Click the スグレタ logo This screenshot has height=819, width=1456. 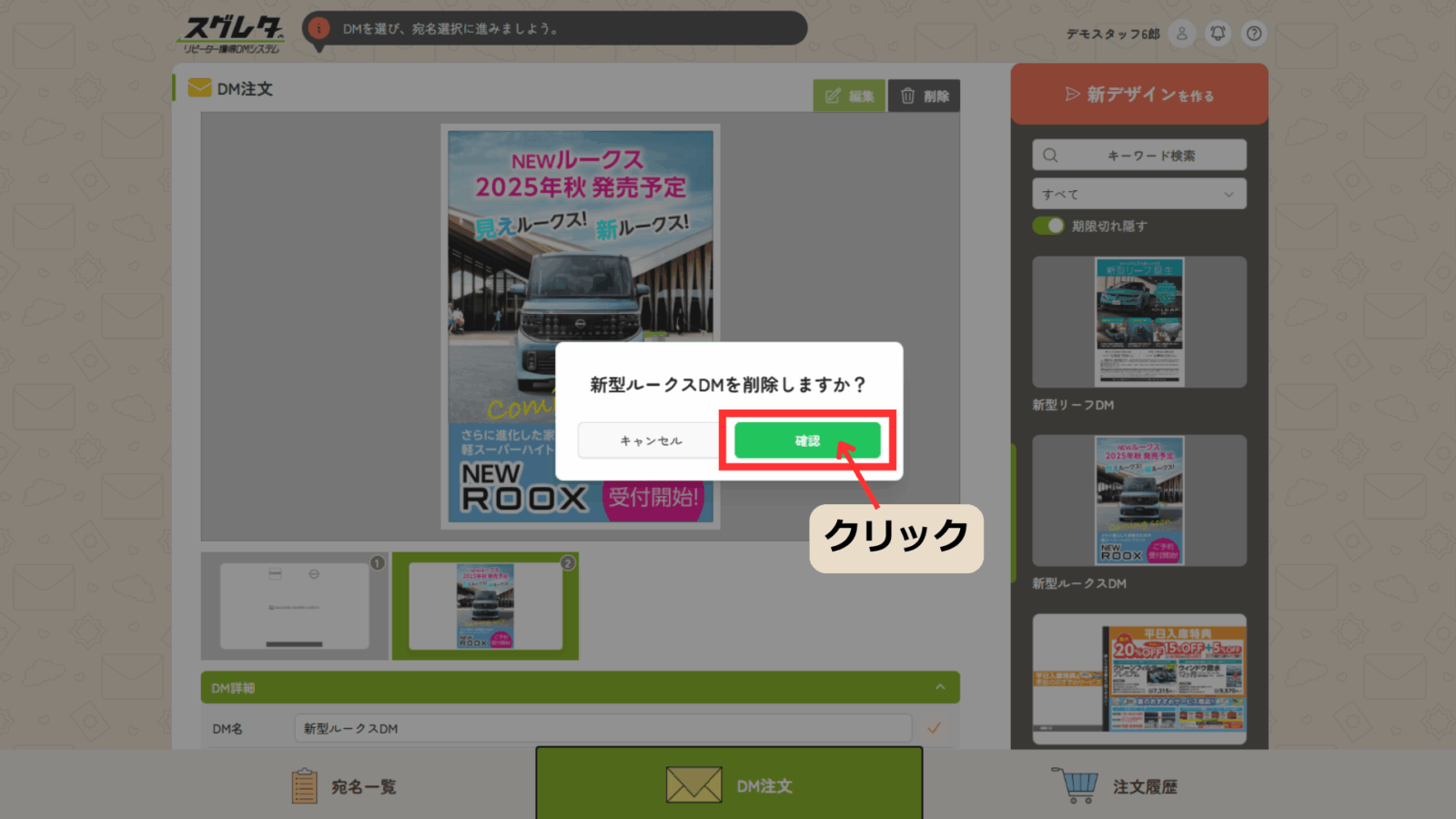(x=232, y=35)
